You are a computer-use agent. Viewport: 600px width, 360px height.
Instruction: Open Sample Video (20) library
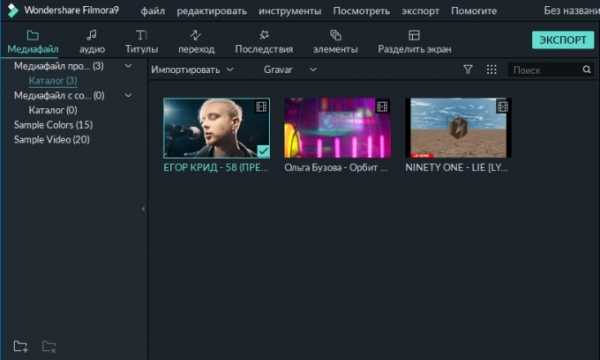[x=52, y=140]
